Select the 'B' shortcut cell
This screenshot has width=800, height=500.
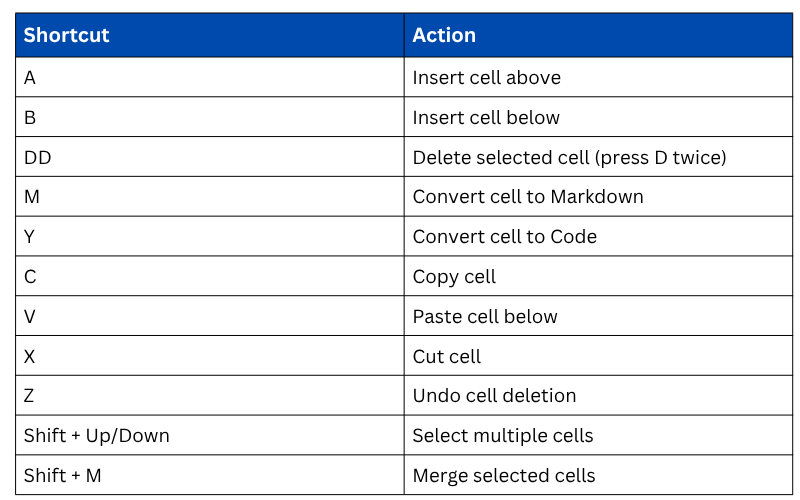[30, 118]
